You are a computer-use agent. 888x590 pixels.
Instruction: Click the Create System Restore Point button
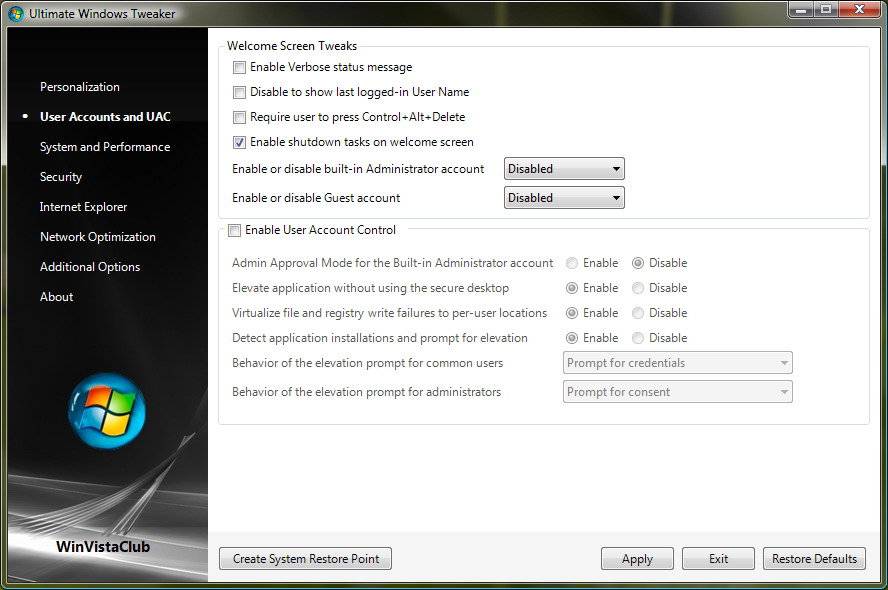pyautogui.click(x=306, y=559)
